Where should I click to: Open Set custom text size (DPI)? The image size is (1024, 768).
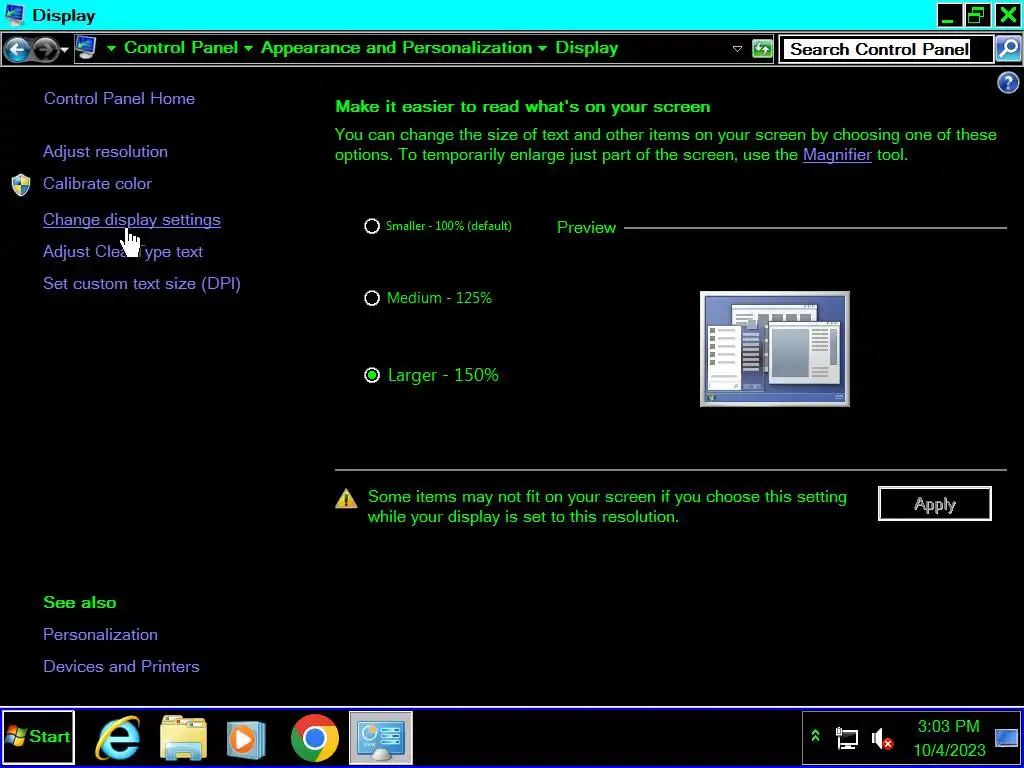coord(142,284)
